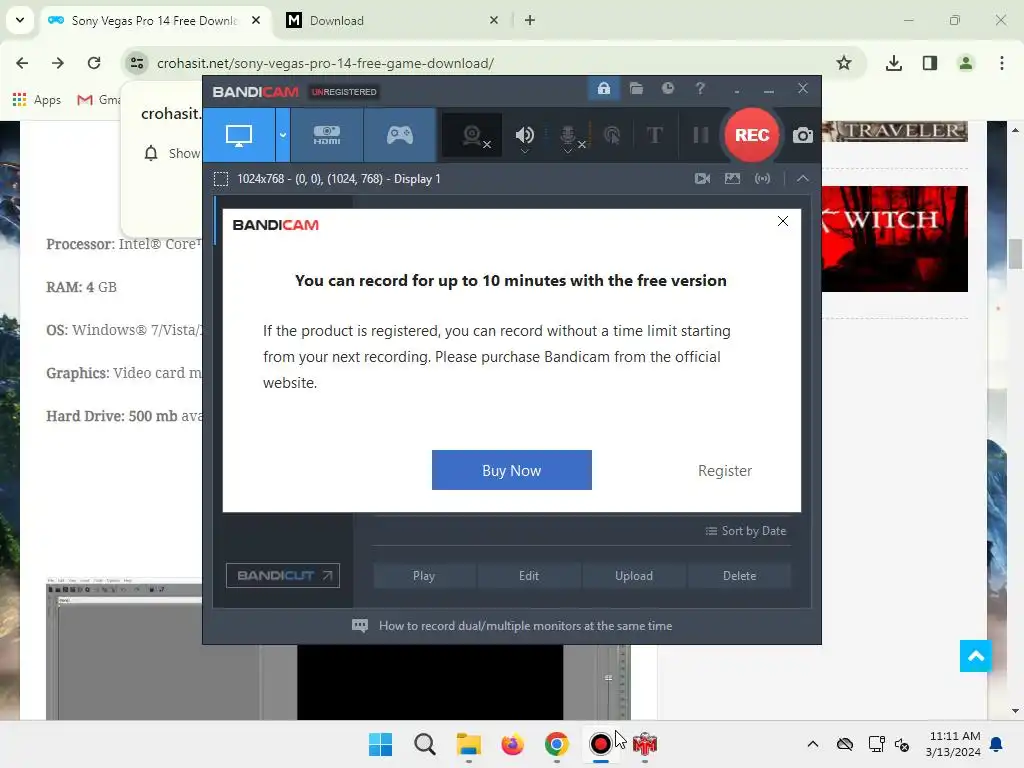The height and width of the screenshot is (768, 1024).
Task: Open the video list icon
Action: coord(703,178)
